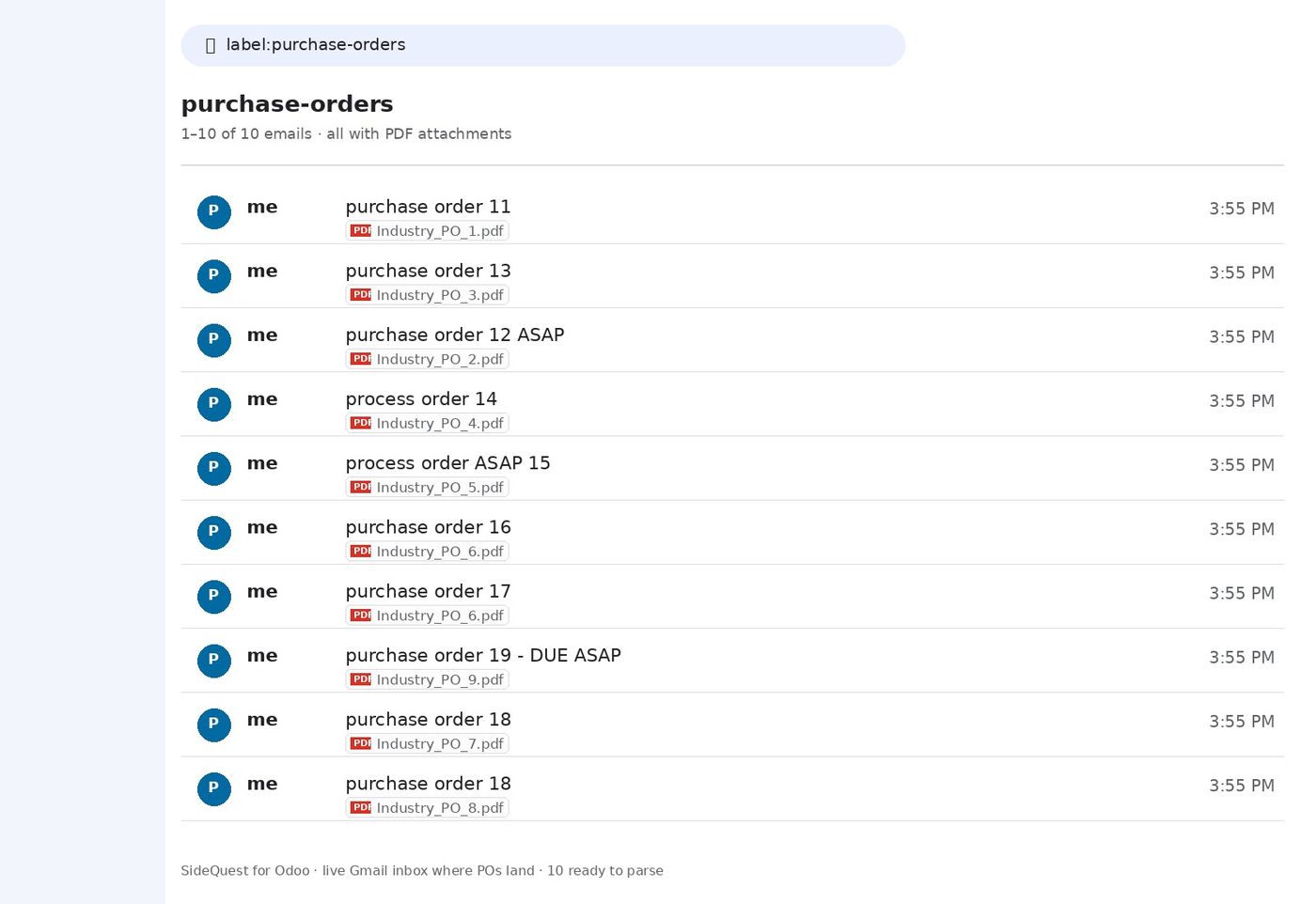Click the PDF icon of Industry_PO_8.pdf

[x=361, y=806]
